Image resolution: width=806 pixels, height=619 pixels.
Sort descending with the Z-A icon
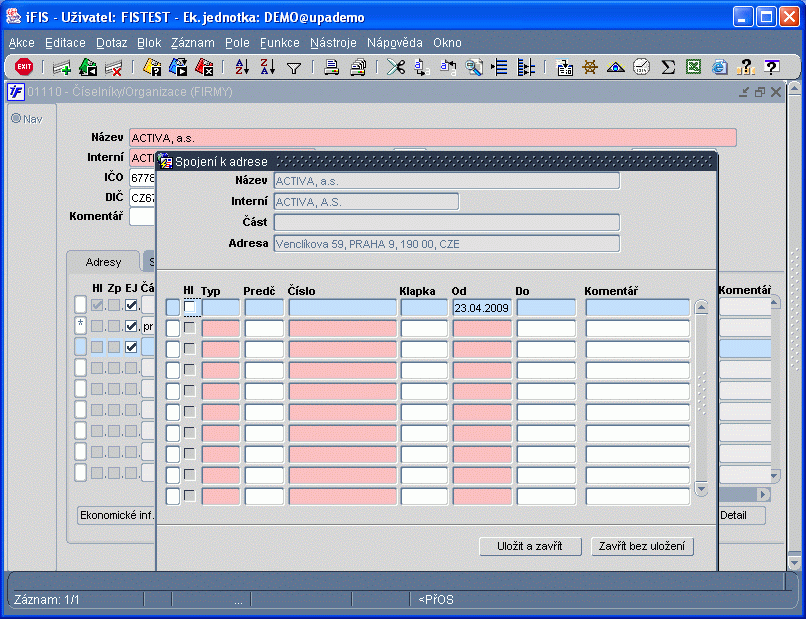point(268,67)
